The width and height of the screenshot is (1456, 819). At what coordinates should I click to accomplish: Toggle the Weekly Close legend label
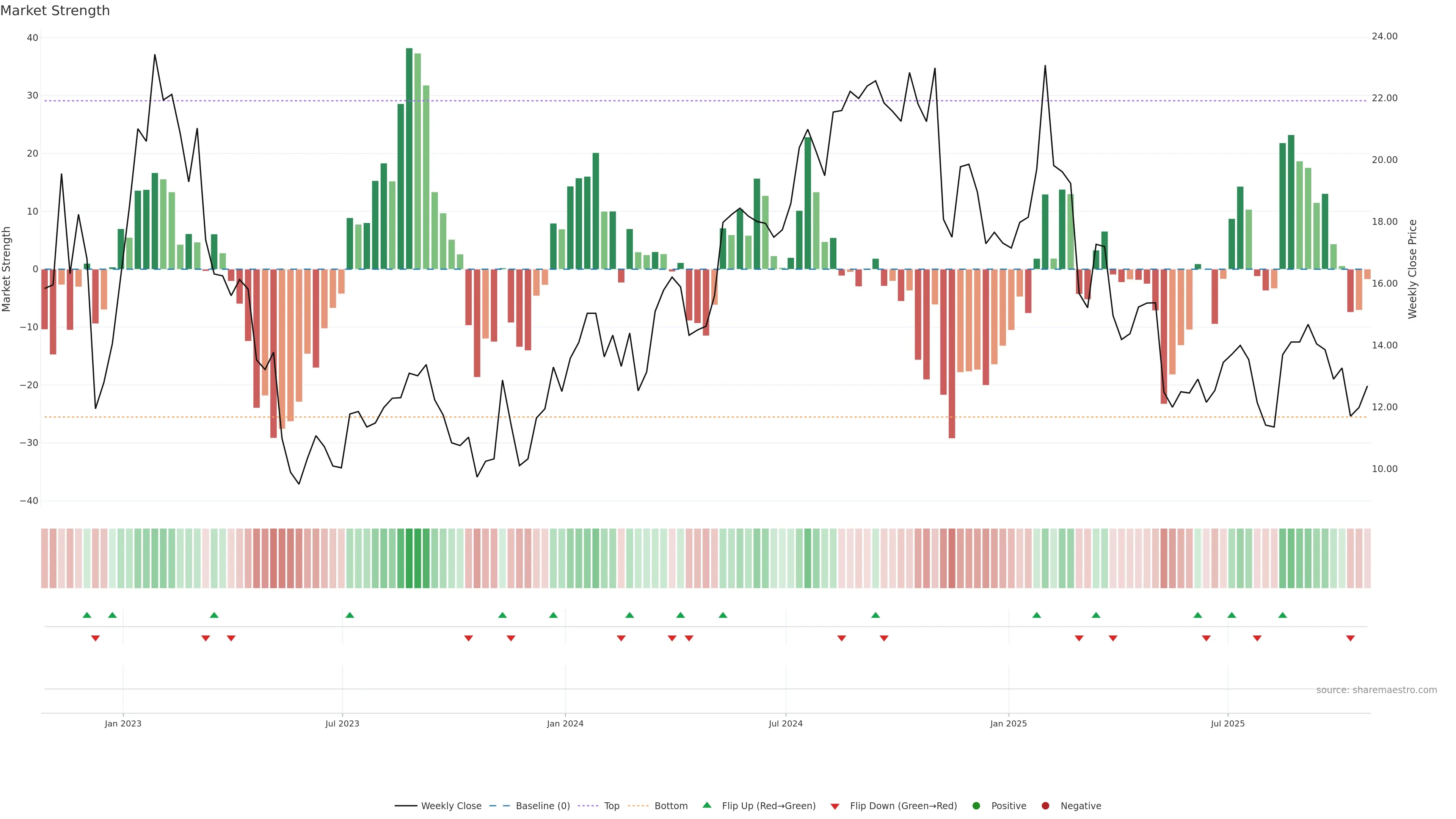point(451,806)
